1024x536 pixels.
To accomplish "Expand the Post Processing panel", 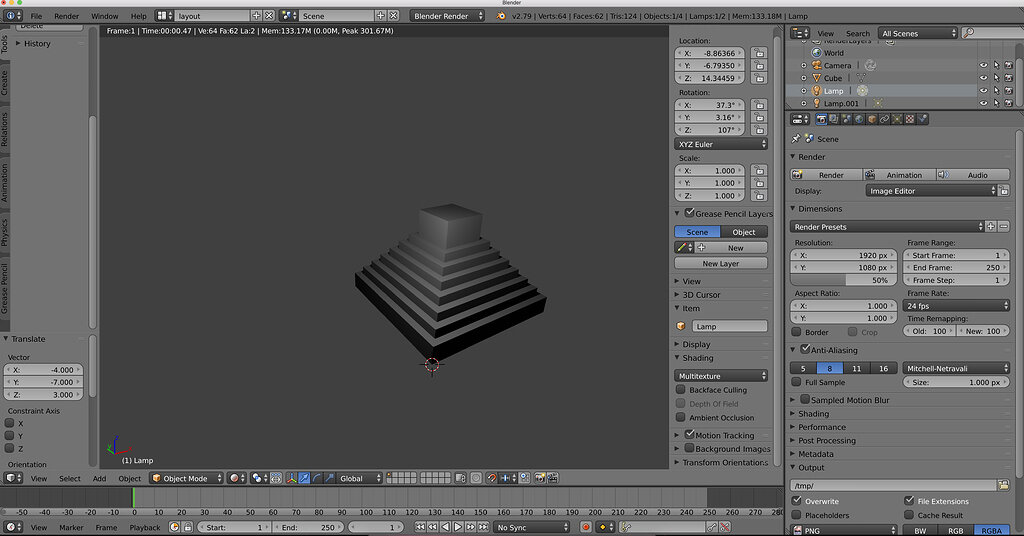I will coord(825,440).
